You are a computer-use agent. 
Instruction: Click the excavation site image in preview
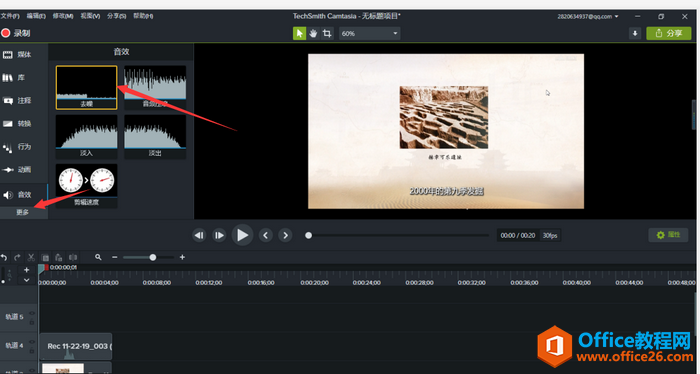click(444, 117)
